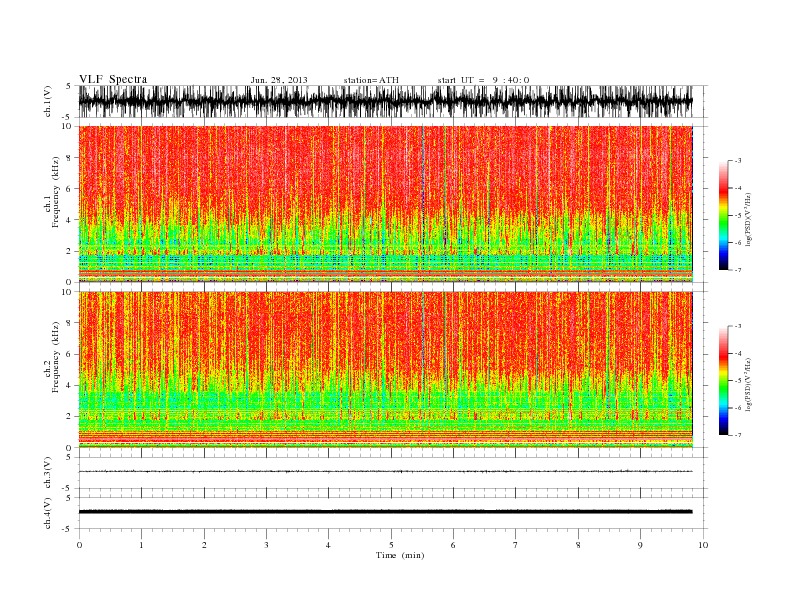Click time axis tick label "3"

coord(266,545)
